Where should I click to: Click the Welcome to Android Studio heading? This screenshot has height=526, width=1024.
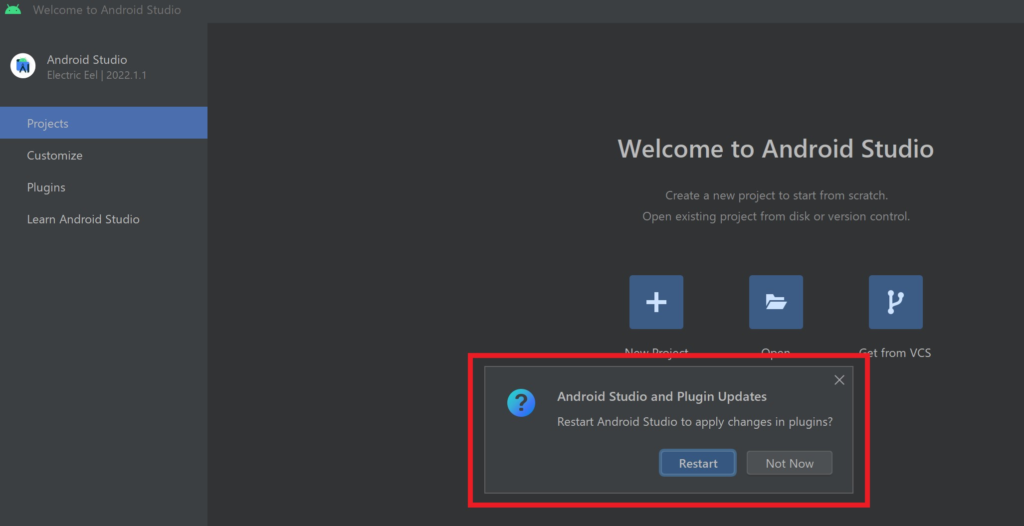[775, 150]
